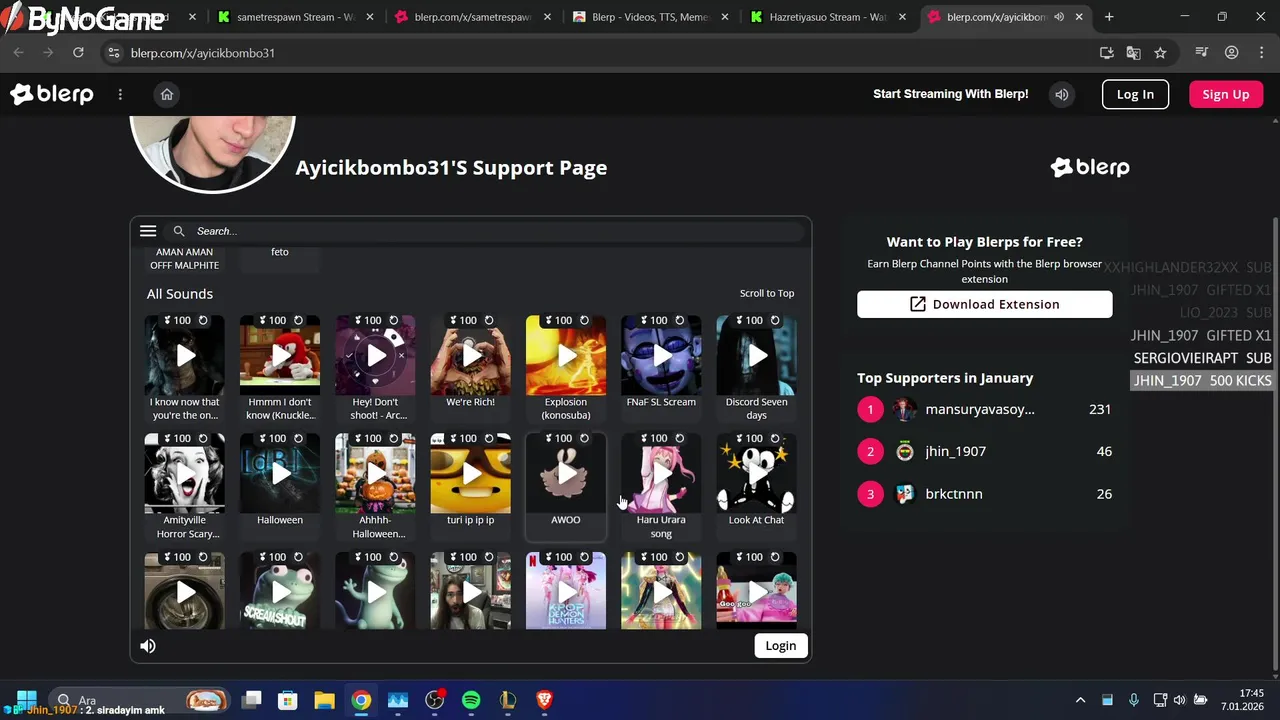Select supporter "jhin_1907" in Top Supporters

[x=985, y=451]
